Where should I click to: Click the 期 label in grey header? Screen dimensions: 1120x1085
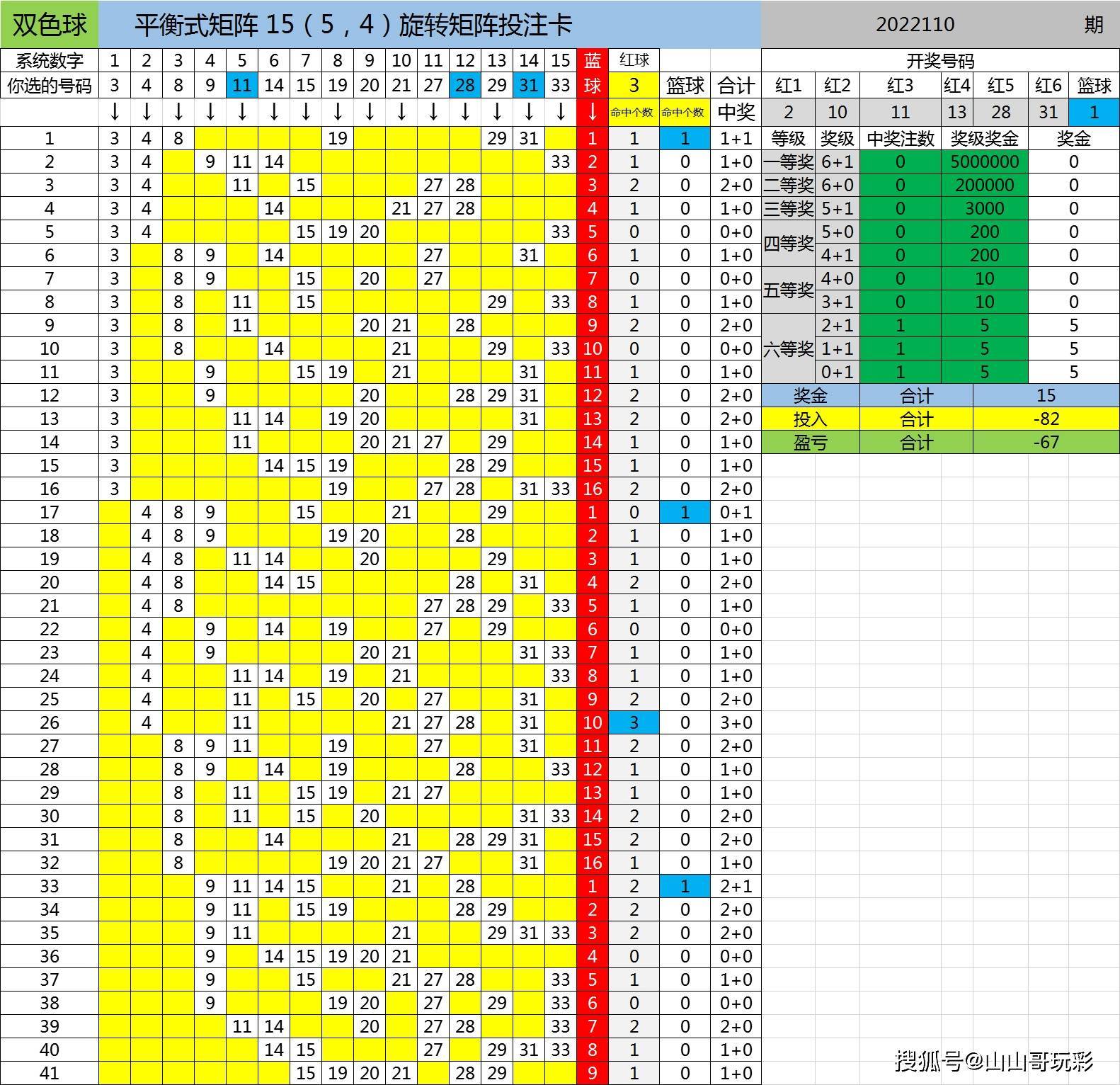pyautogui.click(x=1094, y=25)
